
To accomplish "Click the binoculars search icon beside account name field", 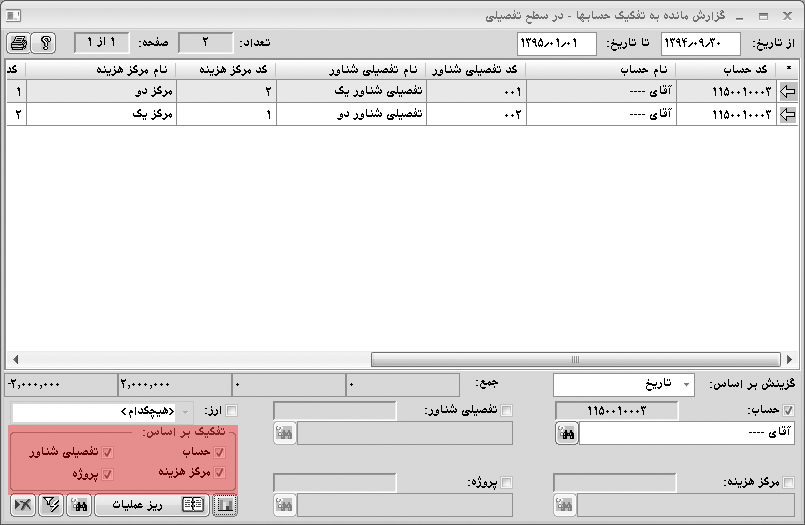I will (x=567, y=433).
